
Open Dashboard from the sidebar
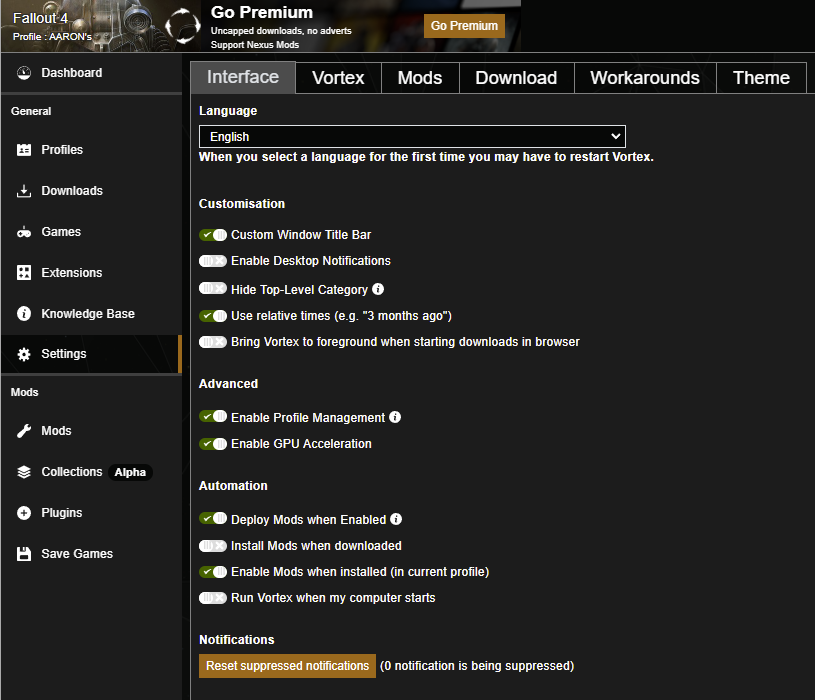72,73
